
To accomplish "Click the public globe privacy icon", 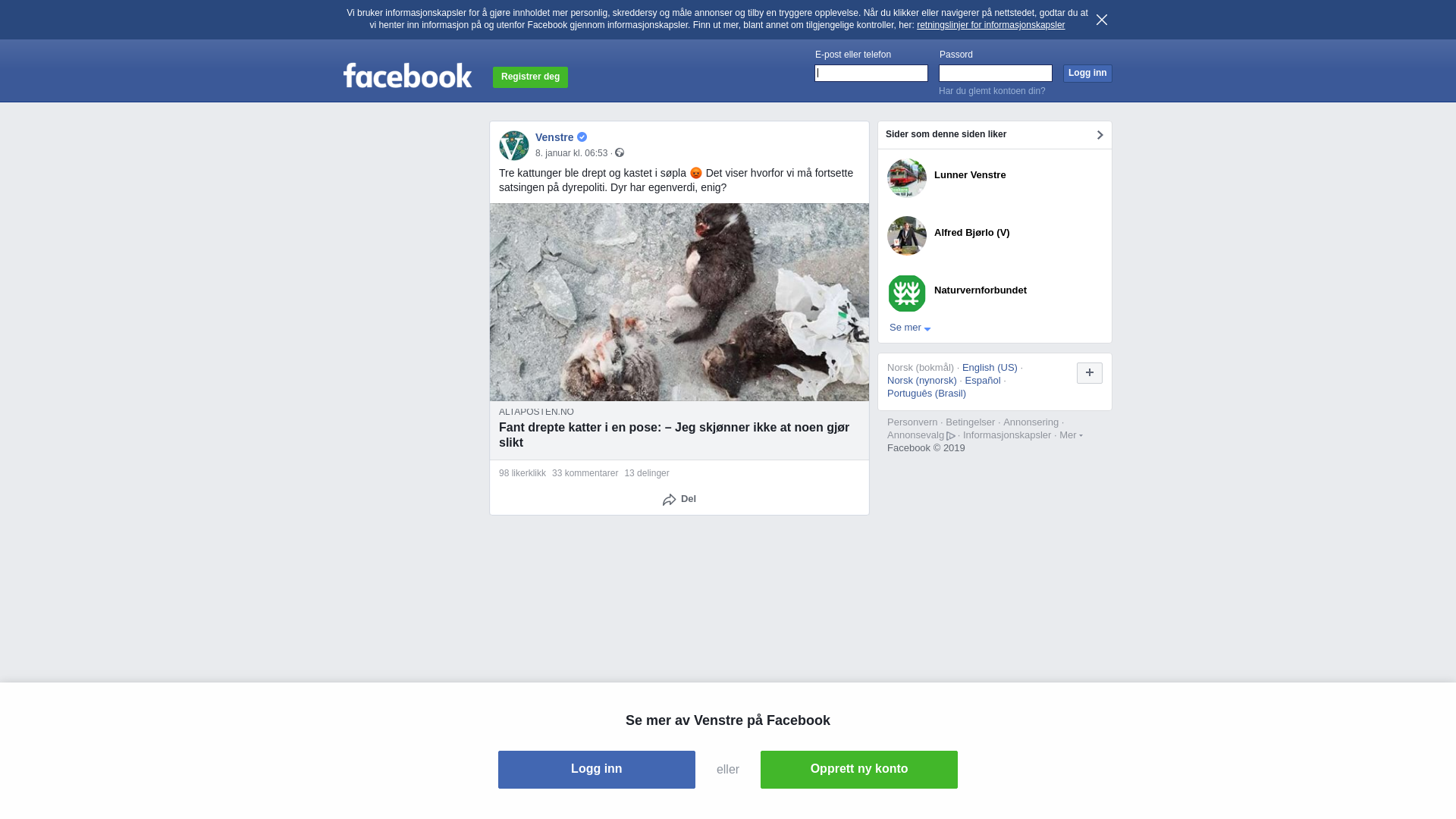I will 620,152.
